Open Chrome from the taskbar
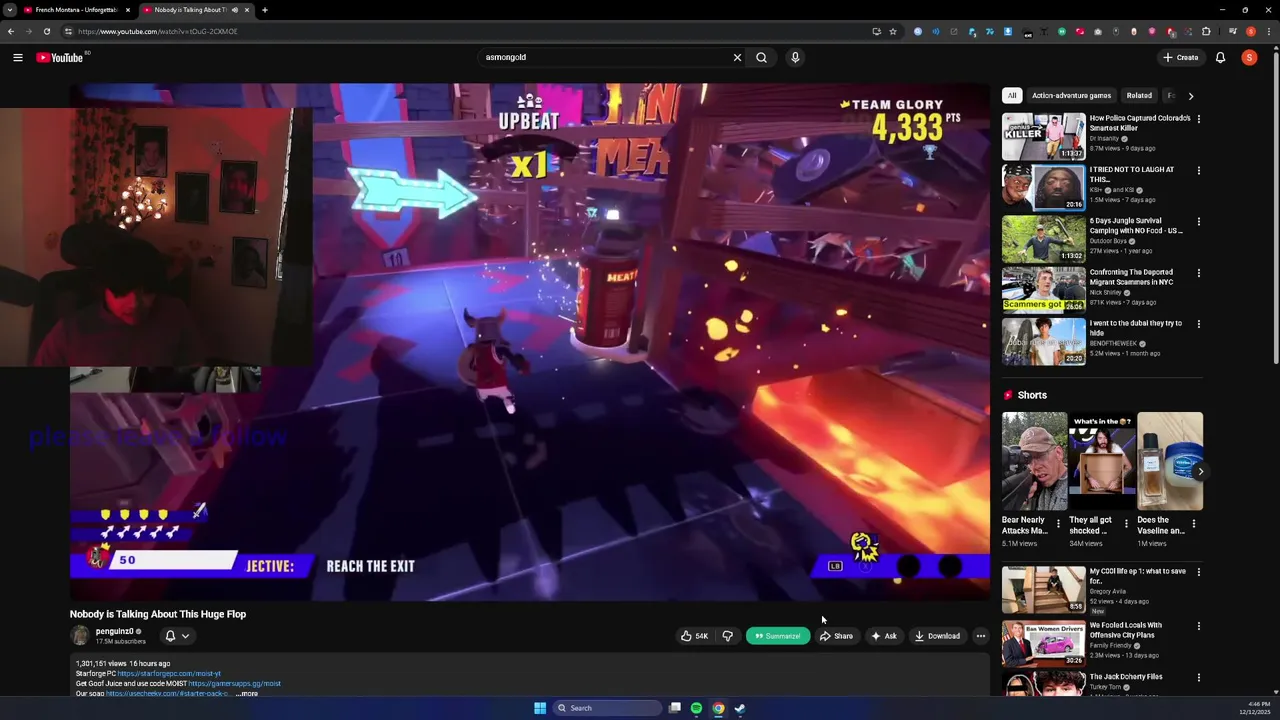1280x720 pixels. pyautogui.click(x=718, y=708)
